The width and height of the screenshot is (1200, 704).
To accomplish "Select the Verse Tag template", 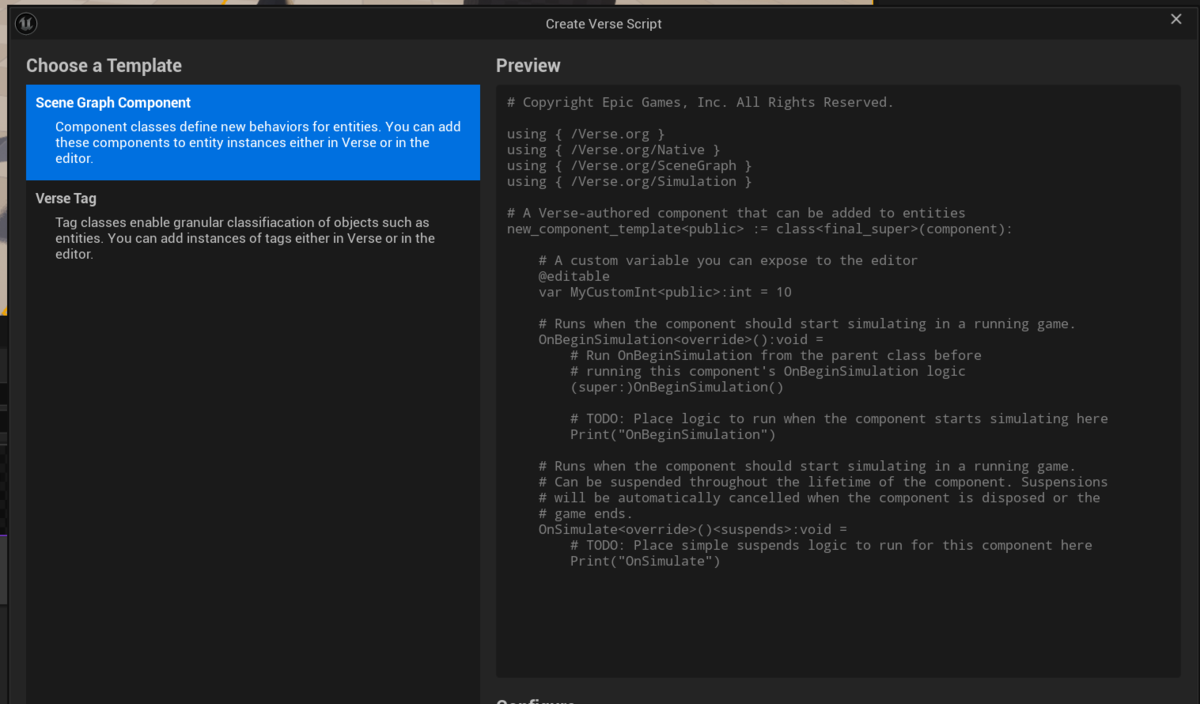I will (x=253, y=227).
